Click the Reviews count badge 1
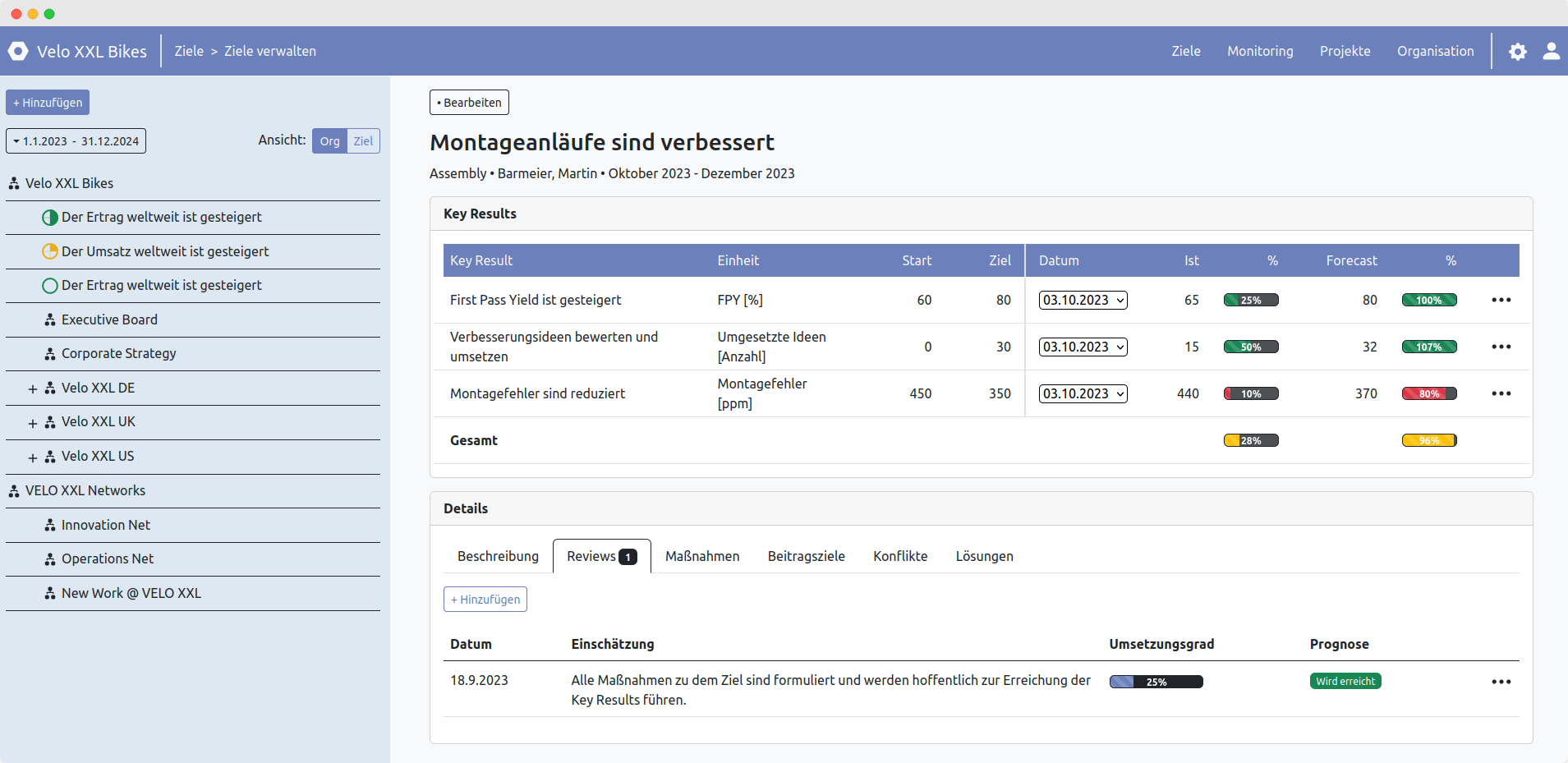1568x763 pixels. point(628,557)
